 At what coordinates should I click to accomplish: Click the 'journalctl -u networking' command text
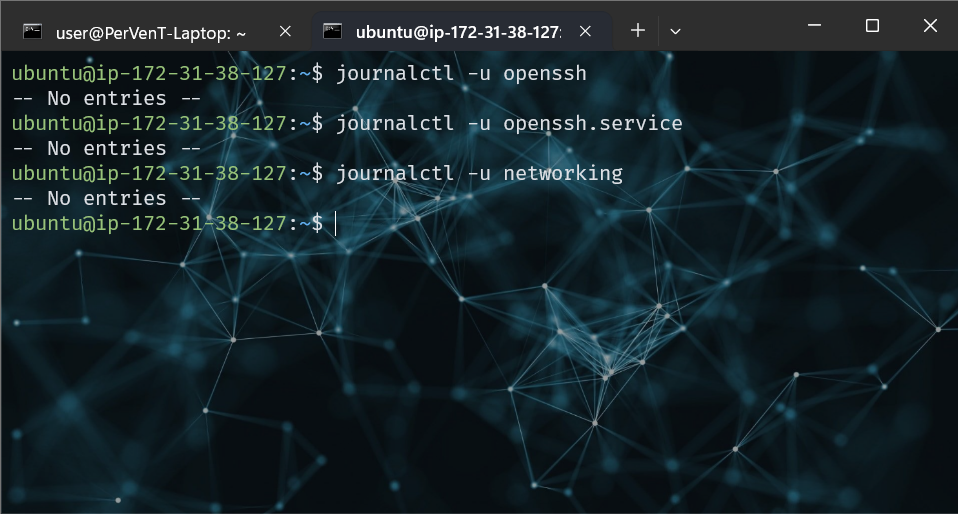tap(479, 174)
